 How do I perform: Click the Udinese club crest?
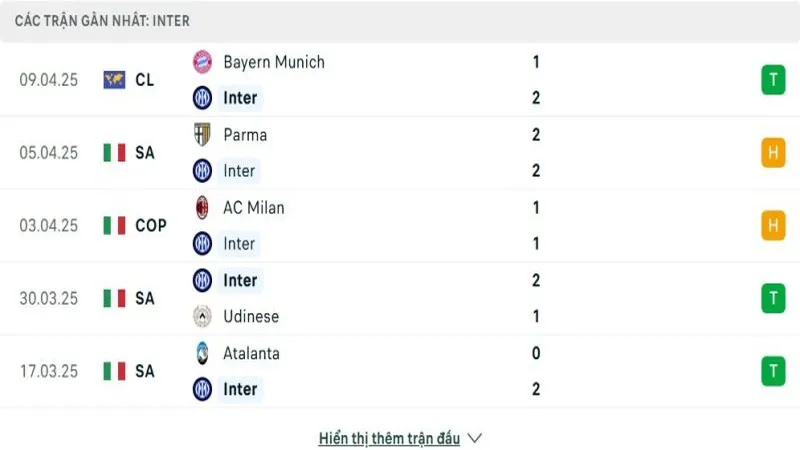pyautogui.click(x=202, y=316)
